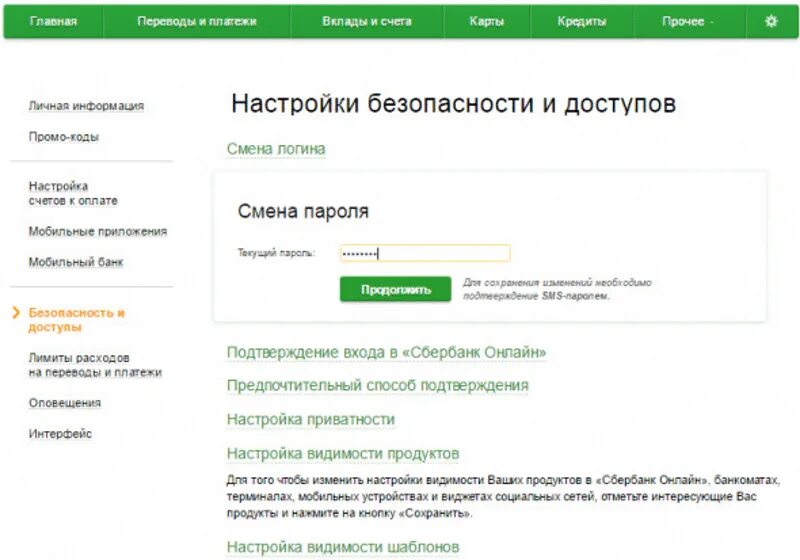The image size is (800, 560).
Task: Click the paragraph about изменить настройки видимости
Action: pos(503,496)
